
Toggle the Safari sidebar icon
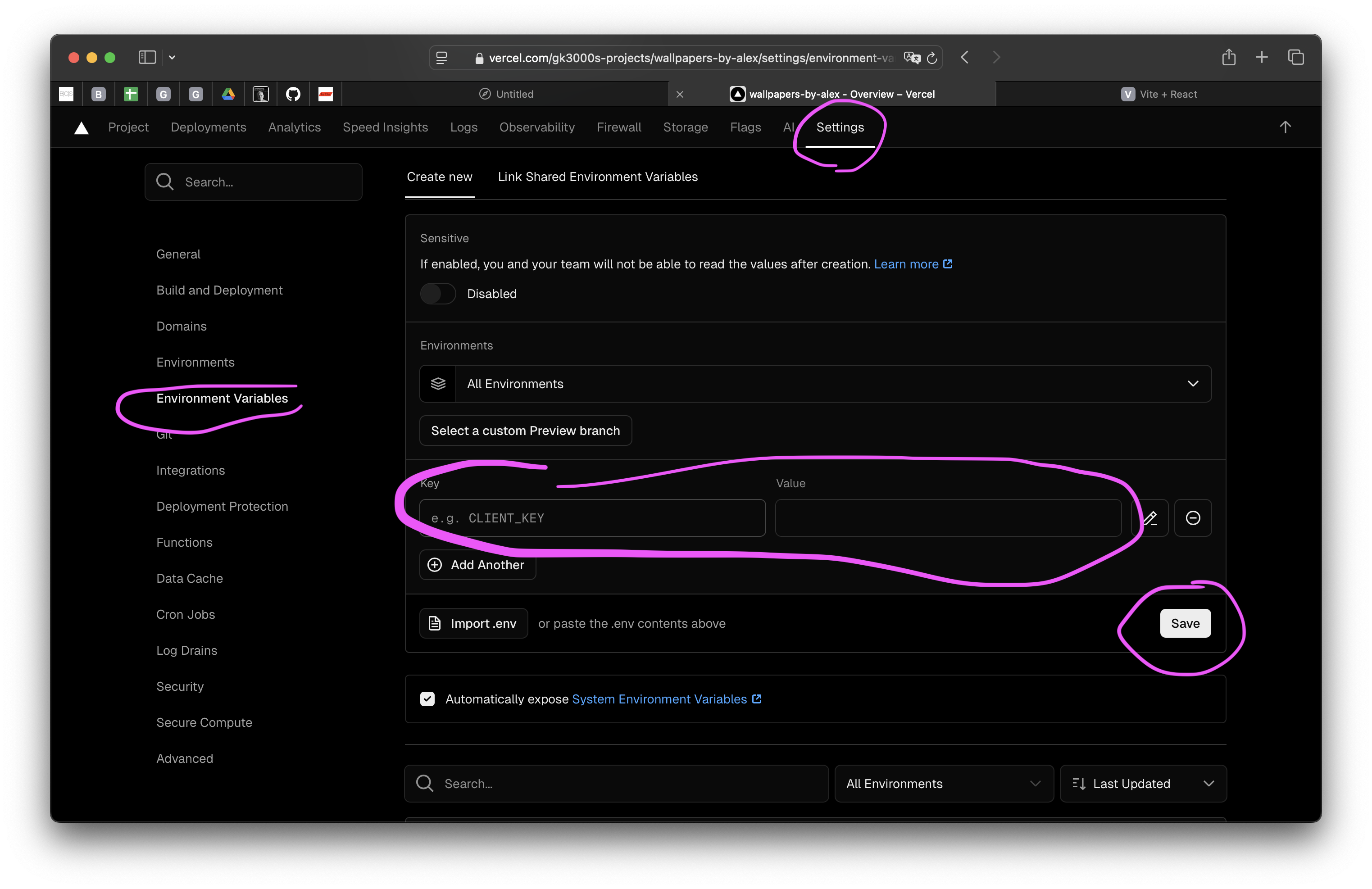coord(147,57)
